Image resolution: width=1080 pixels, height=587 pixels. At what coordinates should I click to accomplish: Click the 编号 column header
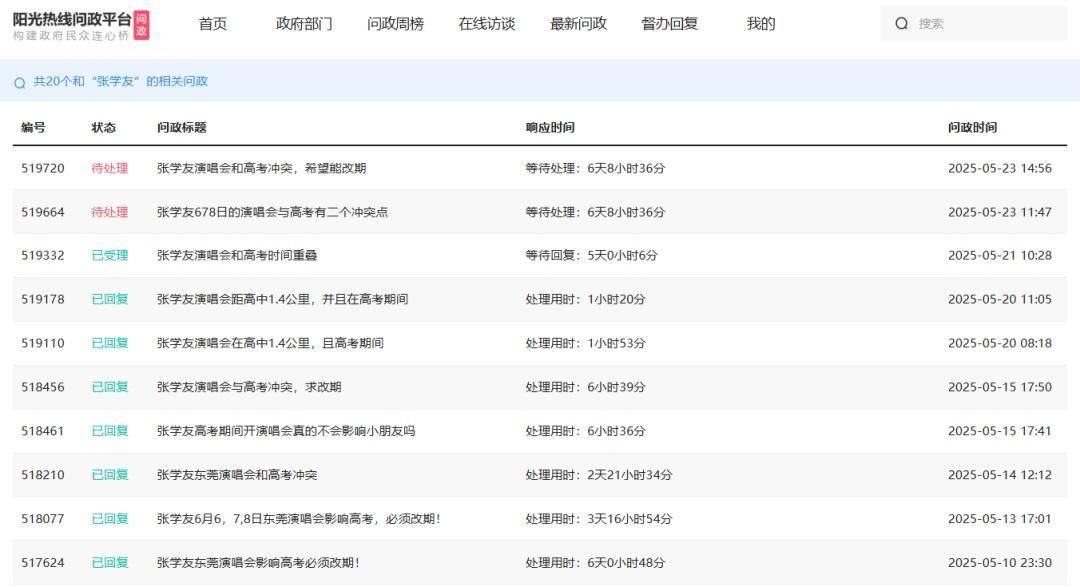[x=33, y=127]
